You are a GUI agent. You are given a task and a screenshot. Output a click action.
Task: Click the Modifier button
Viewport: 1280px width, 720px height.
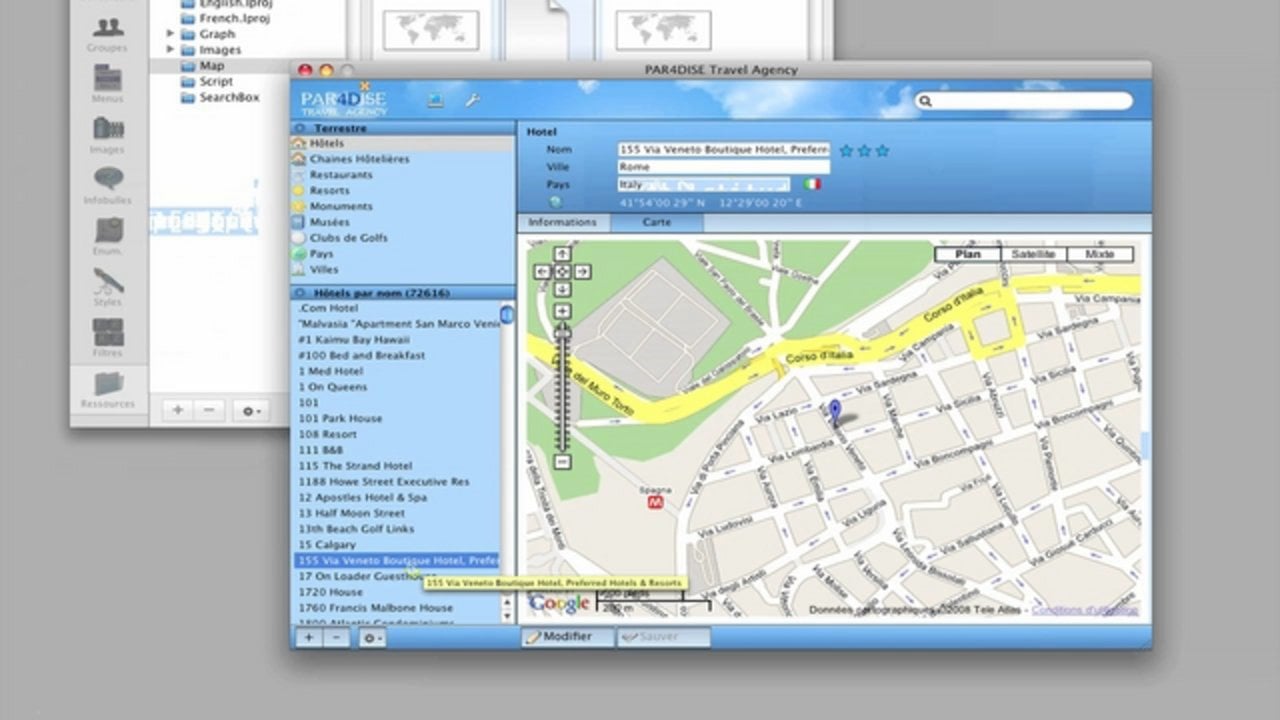[x=567, y=637]
